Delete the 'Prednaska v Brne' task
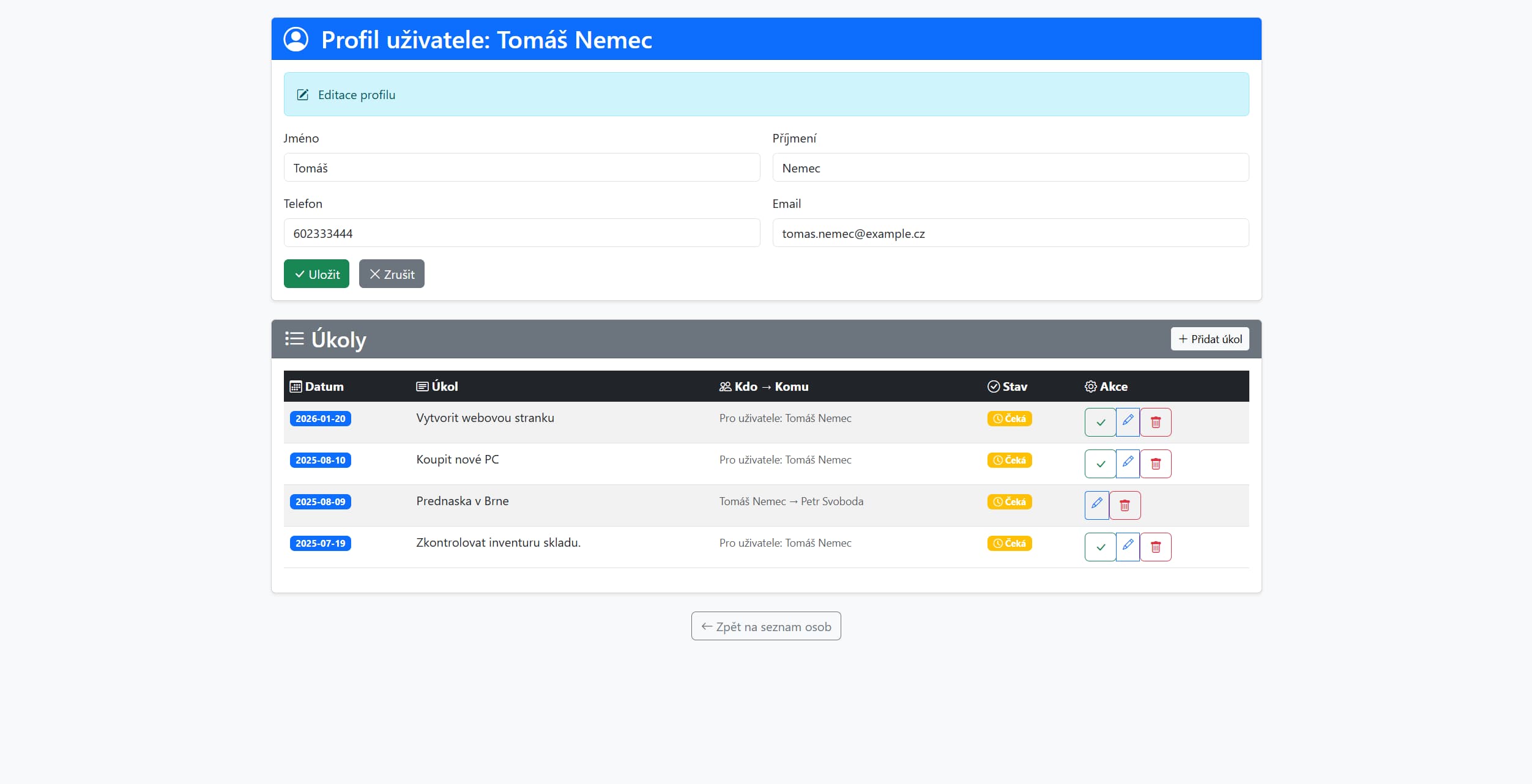The height and width of the screenshot is (784, 1532). [1125, 506]
